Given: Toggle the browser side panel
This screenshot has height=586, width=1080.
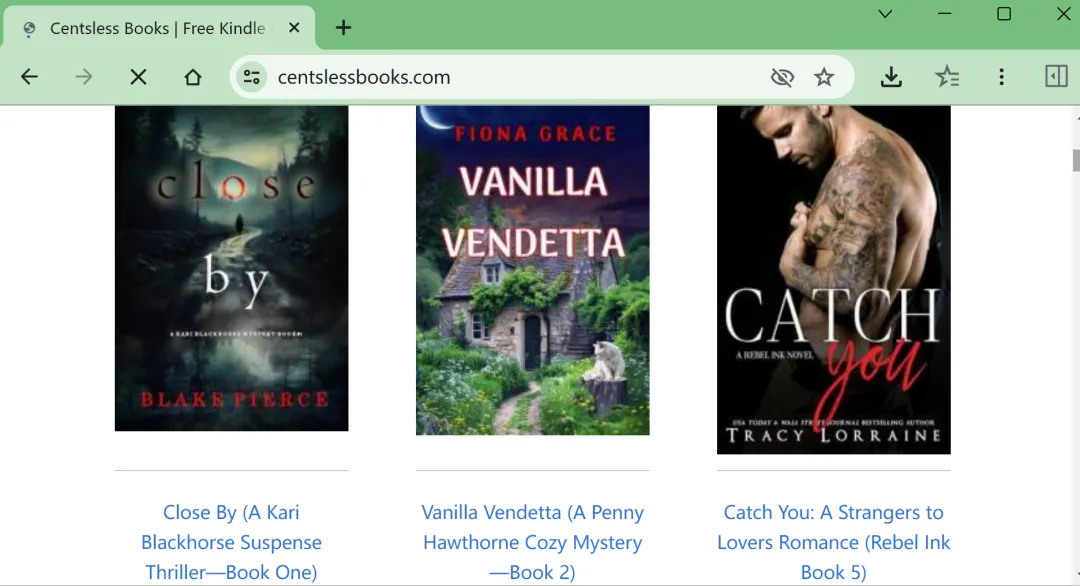Looking at the screenshot, I should (1056, 76).
